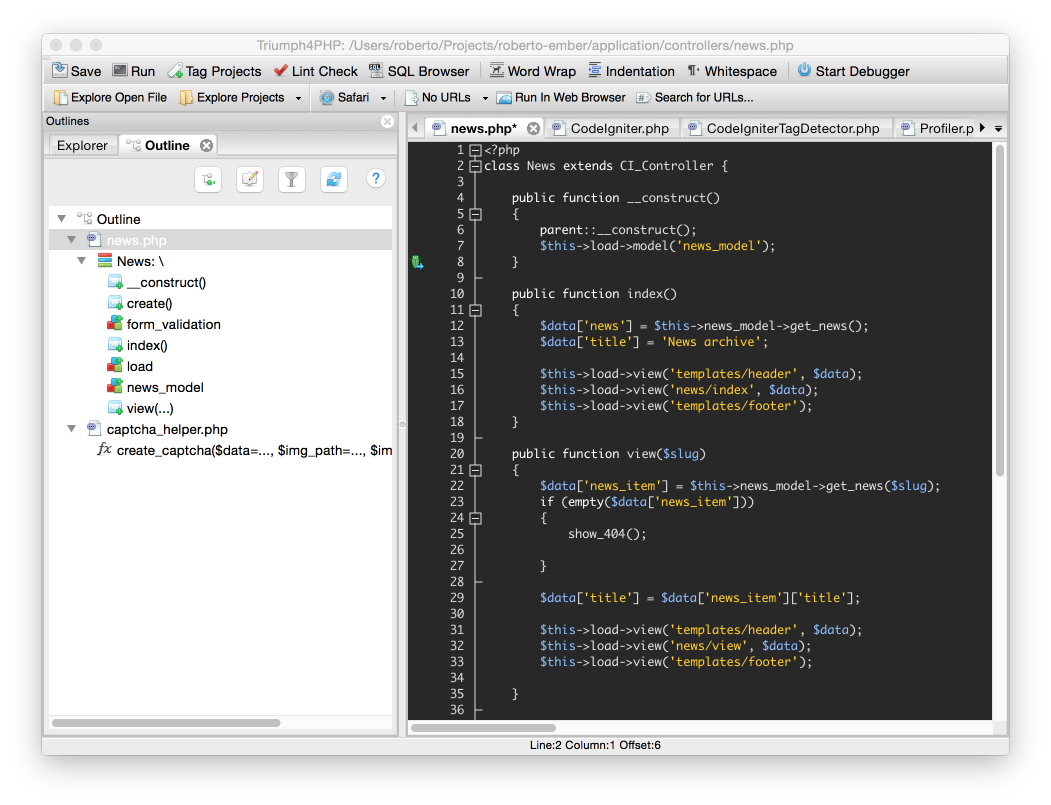Start the Debugger
The image size is (1051, 805).
click(x=853, y=71)
